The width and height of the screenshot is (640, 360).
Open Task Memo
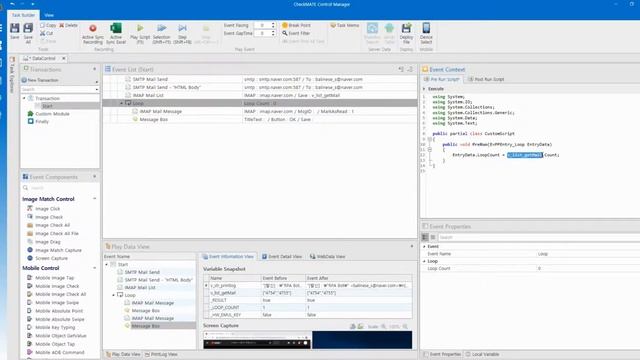point(344,25)
